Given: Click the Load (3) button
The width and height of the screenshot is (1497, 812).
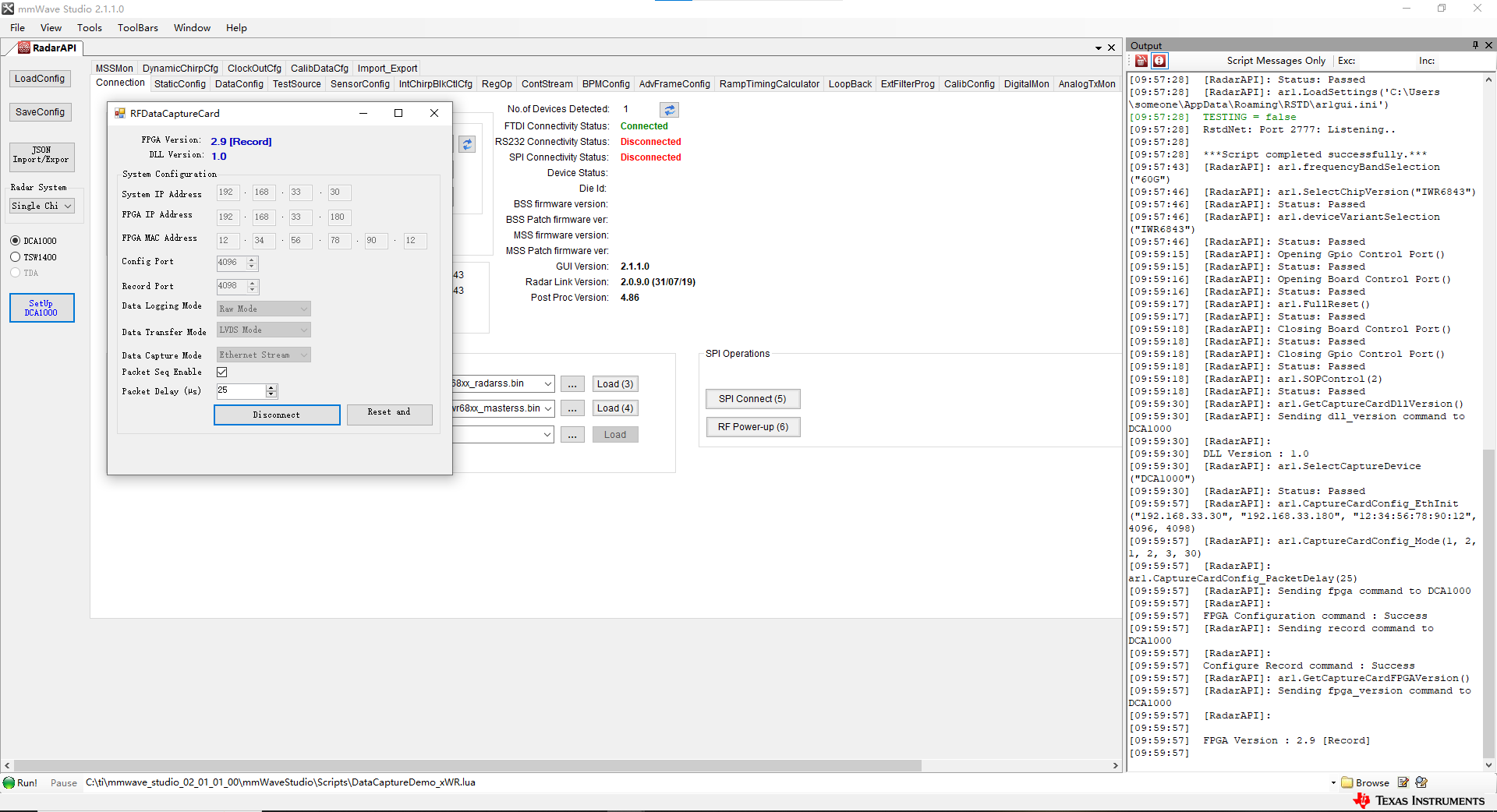Looking at the screenshot, I should pyautogui.click(x=615, y=384).
